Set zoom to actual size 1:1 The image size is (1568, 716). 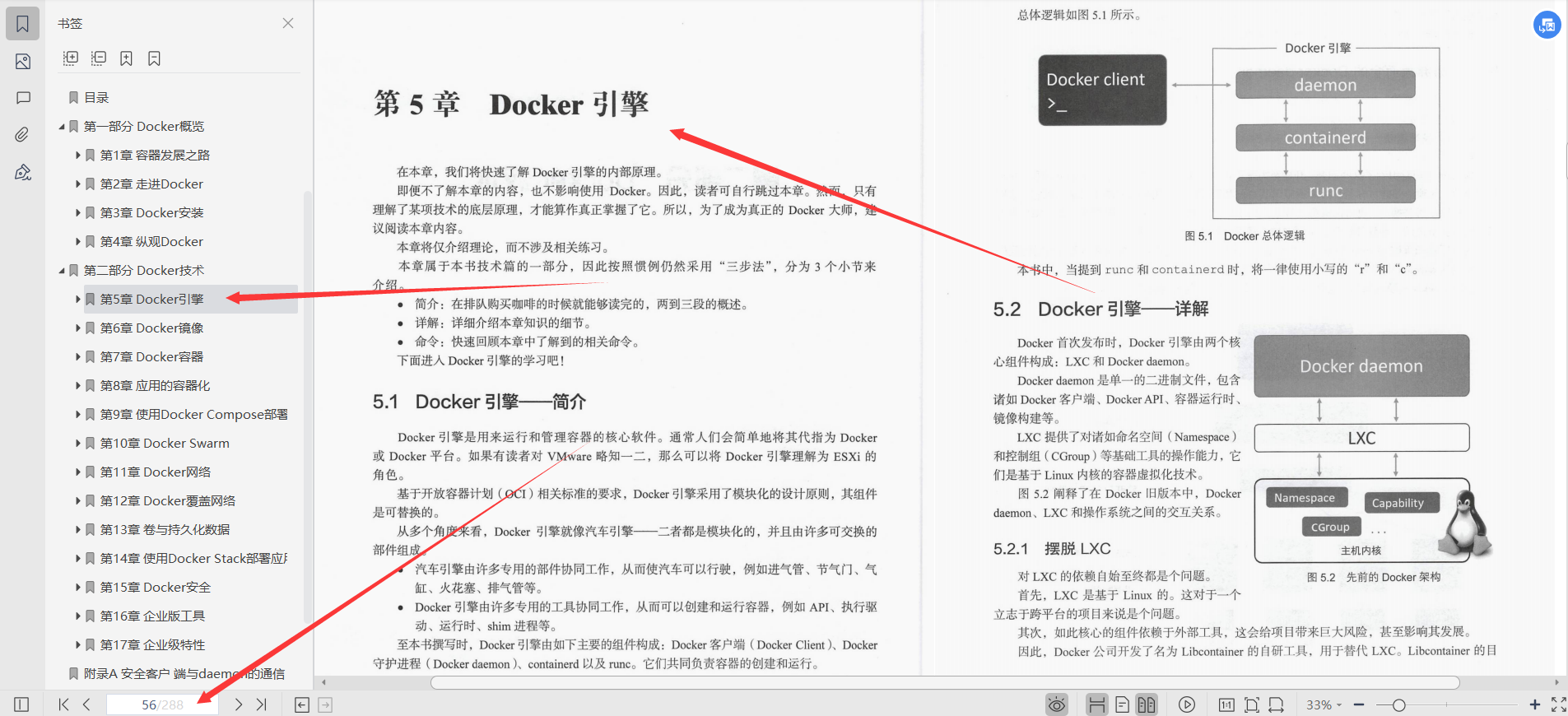click(x=1226, y=704)
